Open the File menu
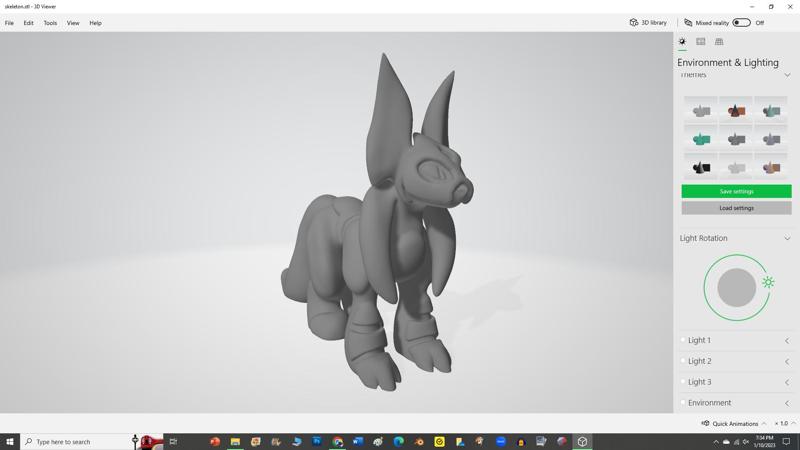800x450 pixels. pyautogui.click(x=9, y=23)
